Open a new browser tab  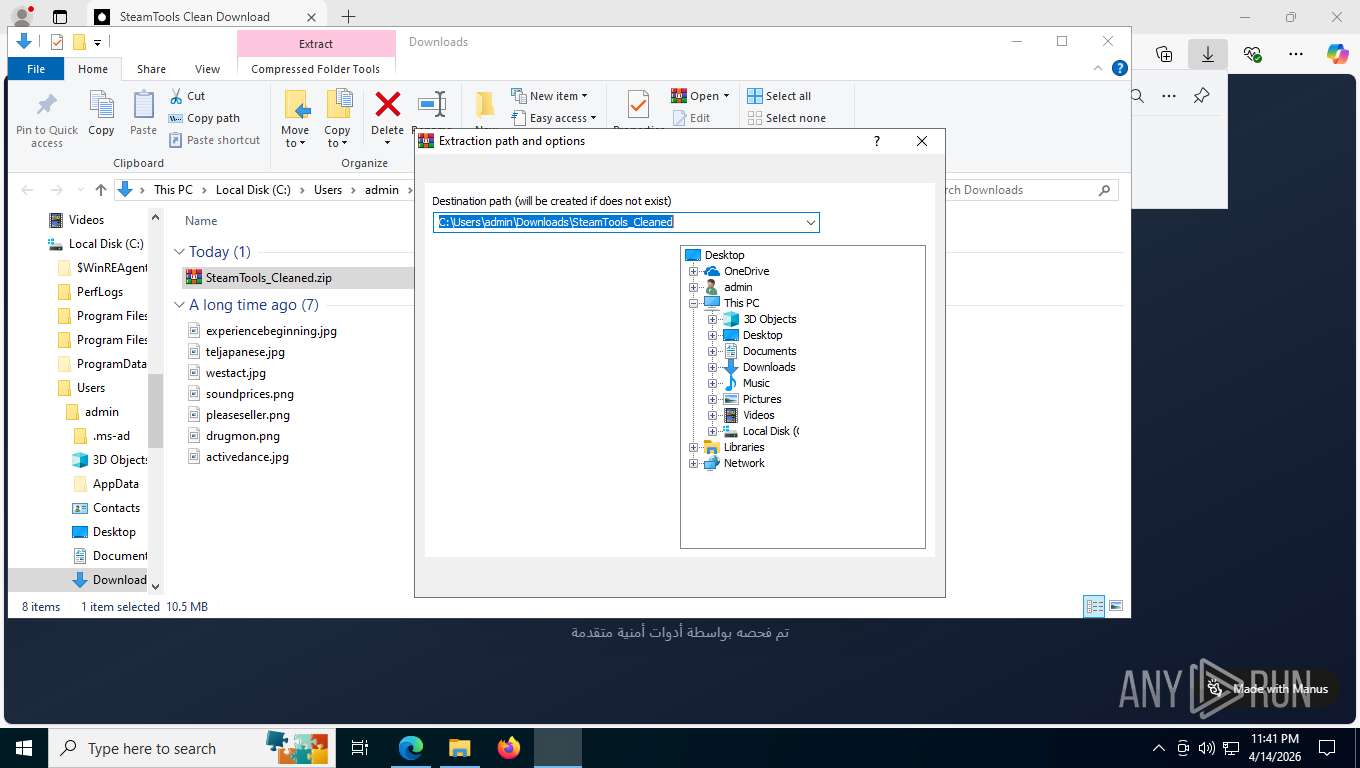point(348,17)
